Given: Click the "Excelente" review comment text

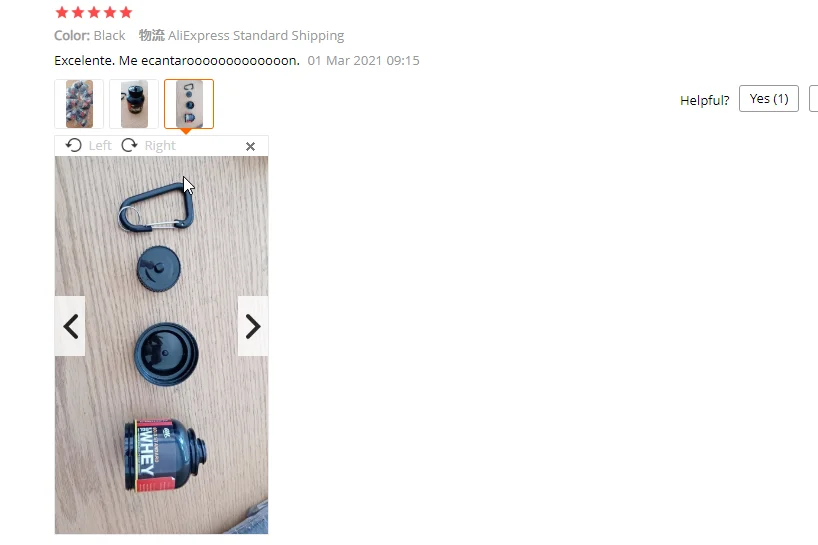Looking at the screenshot, I should tap(177, 60).
